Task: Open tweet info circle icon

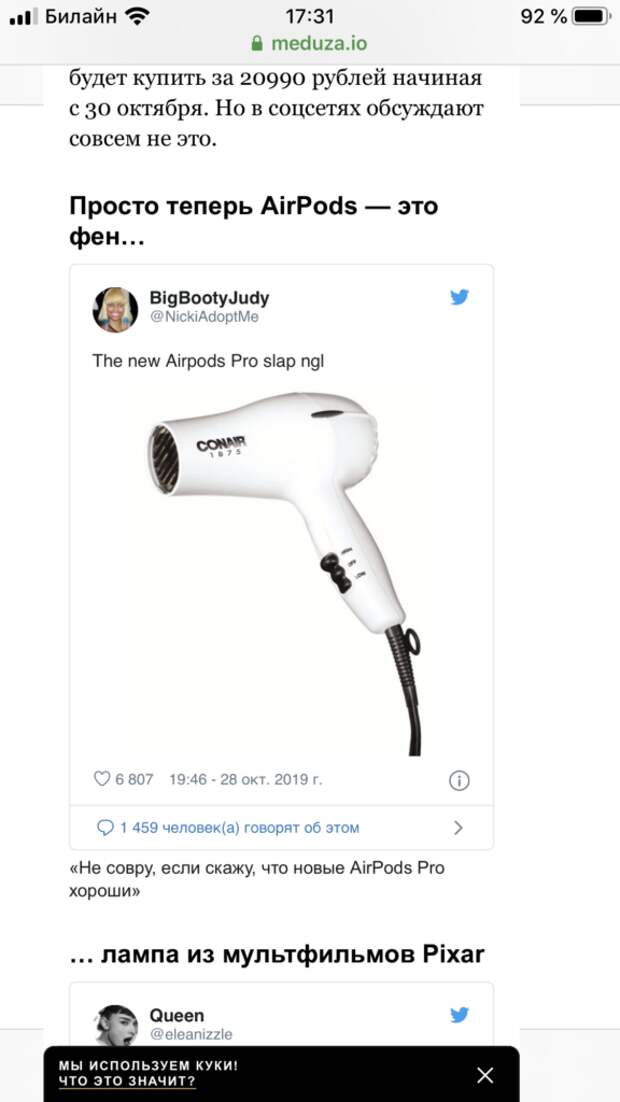Action: [459, 781]
